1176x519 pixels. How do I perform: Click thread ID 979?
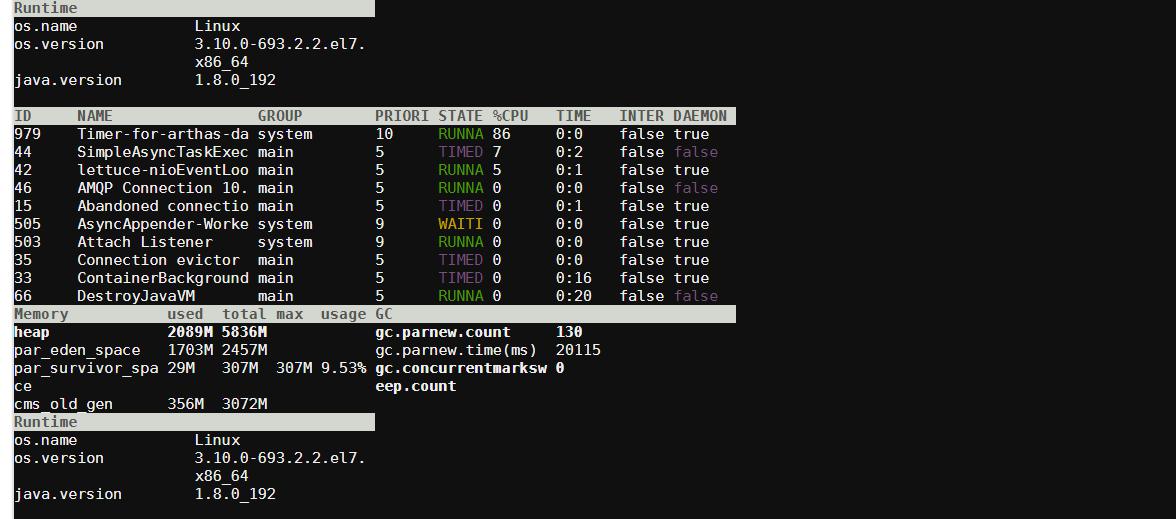tap(28, 134)
